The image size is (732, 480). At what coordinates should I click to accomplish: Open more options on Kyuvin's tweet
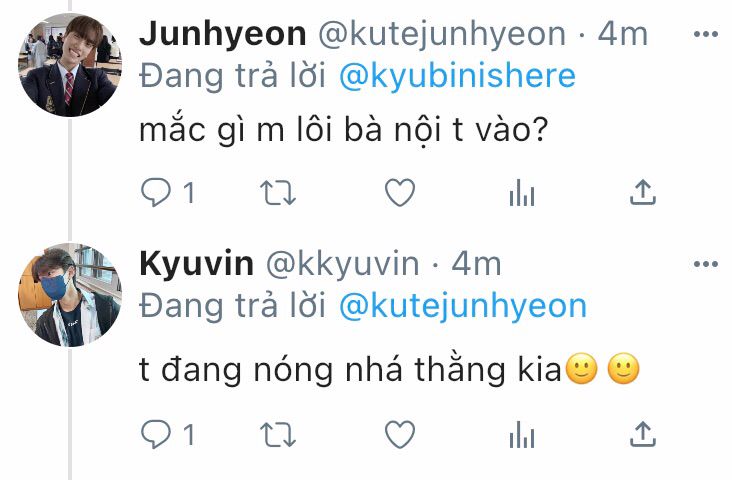[x=706, y=264]
